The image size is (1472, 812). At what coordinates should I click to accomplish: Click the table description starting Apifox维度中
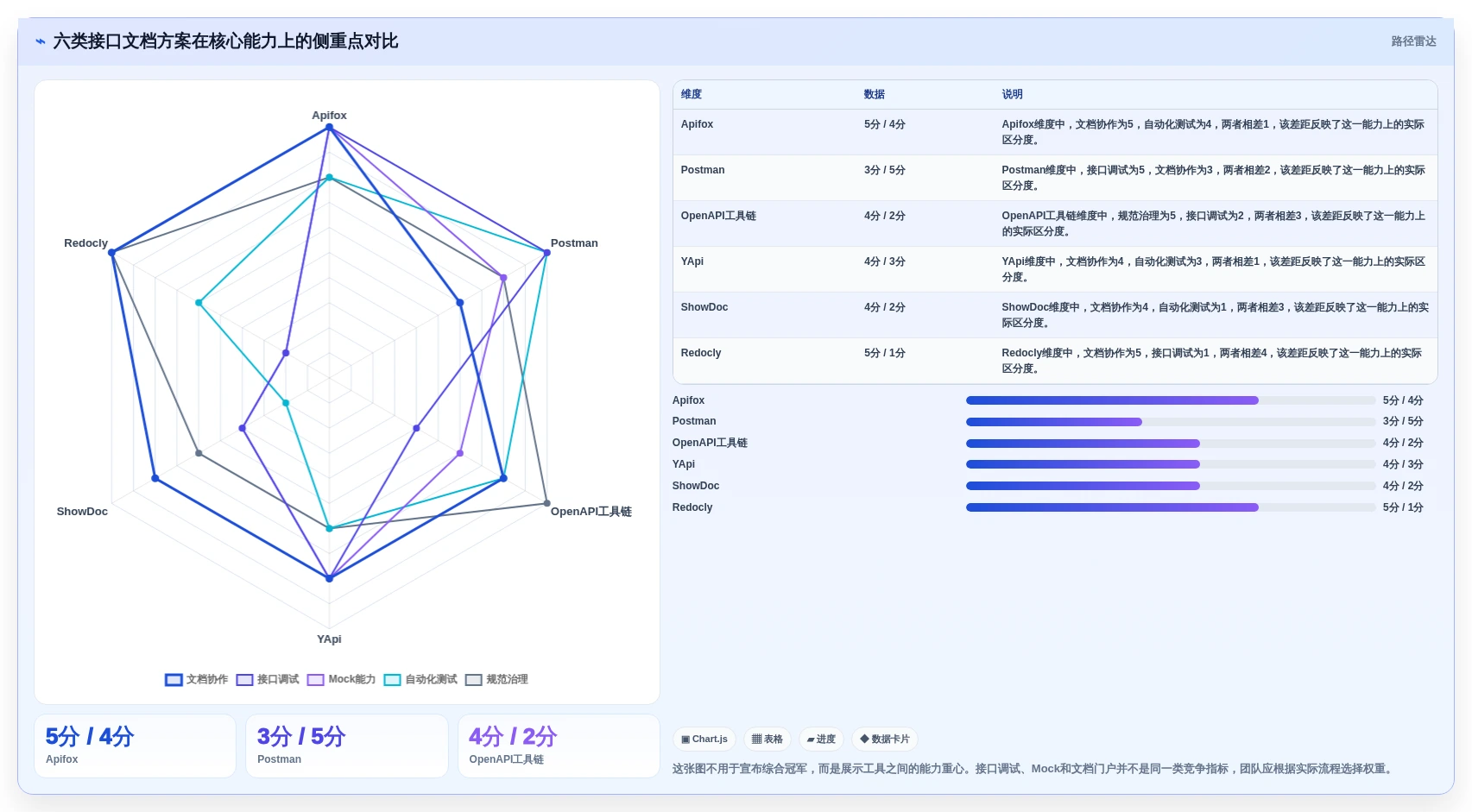(x=1213, y=132)
